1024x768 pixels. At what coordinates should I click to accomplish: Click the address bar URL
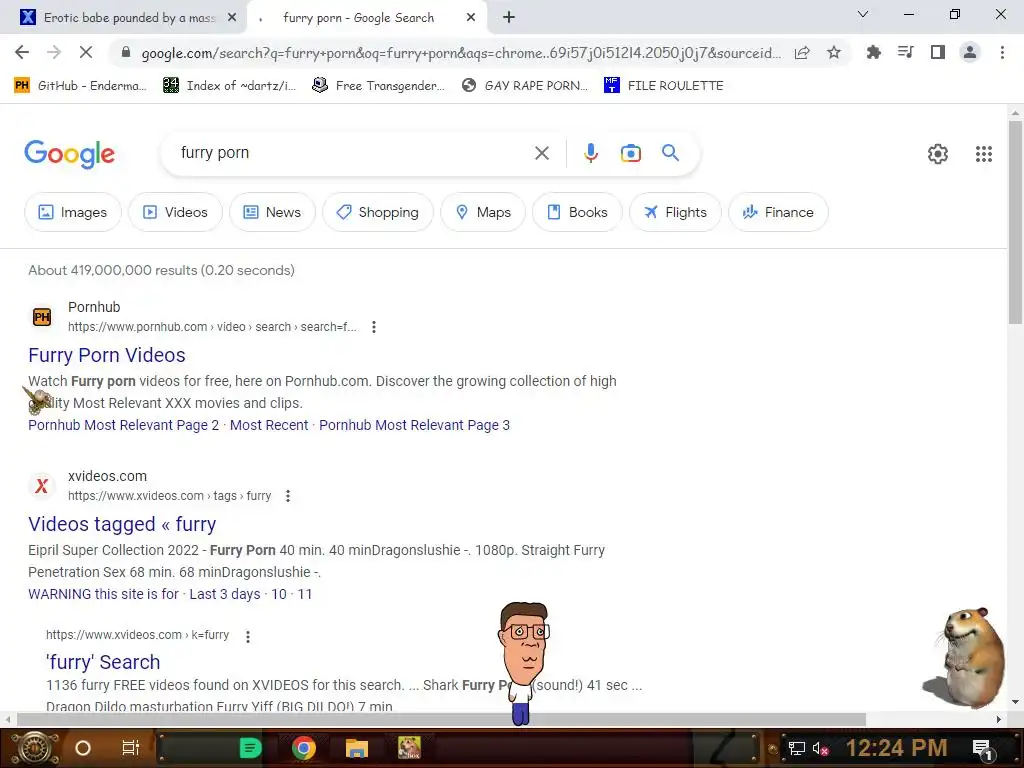[460, 53]
